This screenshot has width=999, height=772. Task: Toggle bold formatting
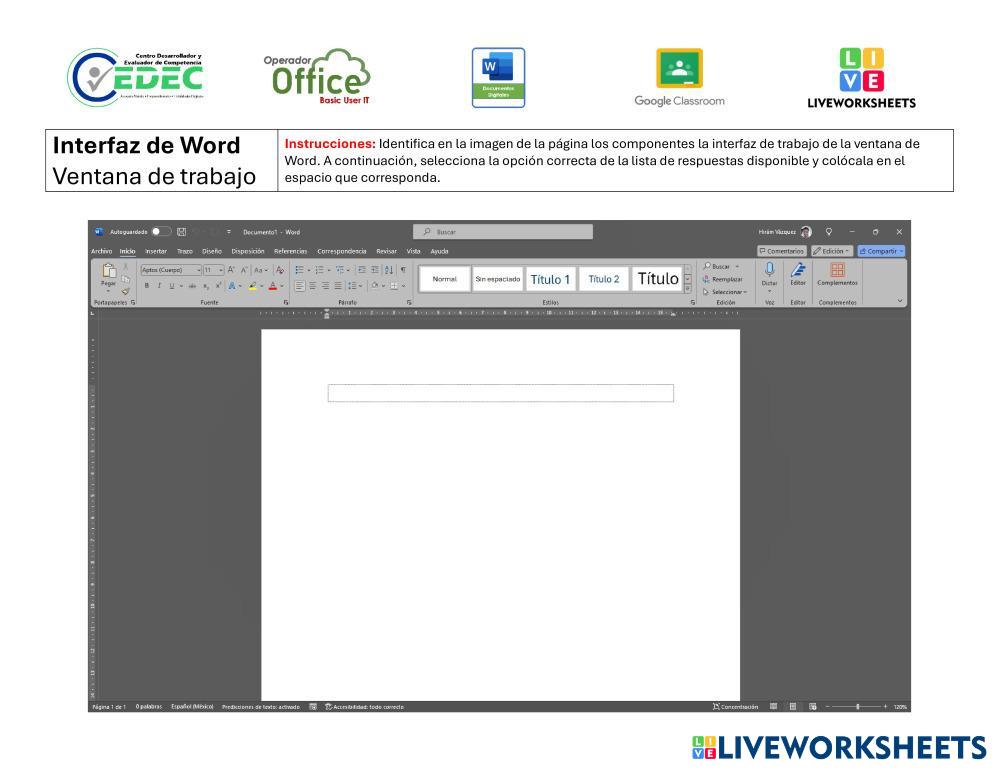click(147, 286)
